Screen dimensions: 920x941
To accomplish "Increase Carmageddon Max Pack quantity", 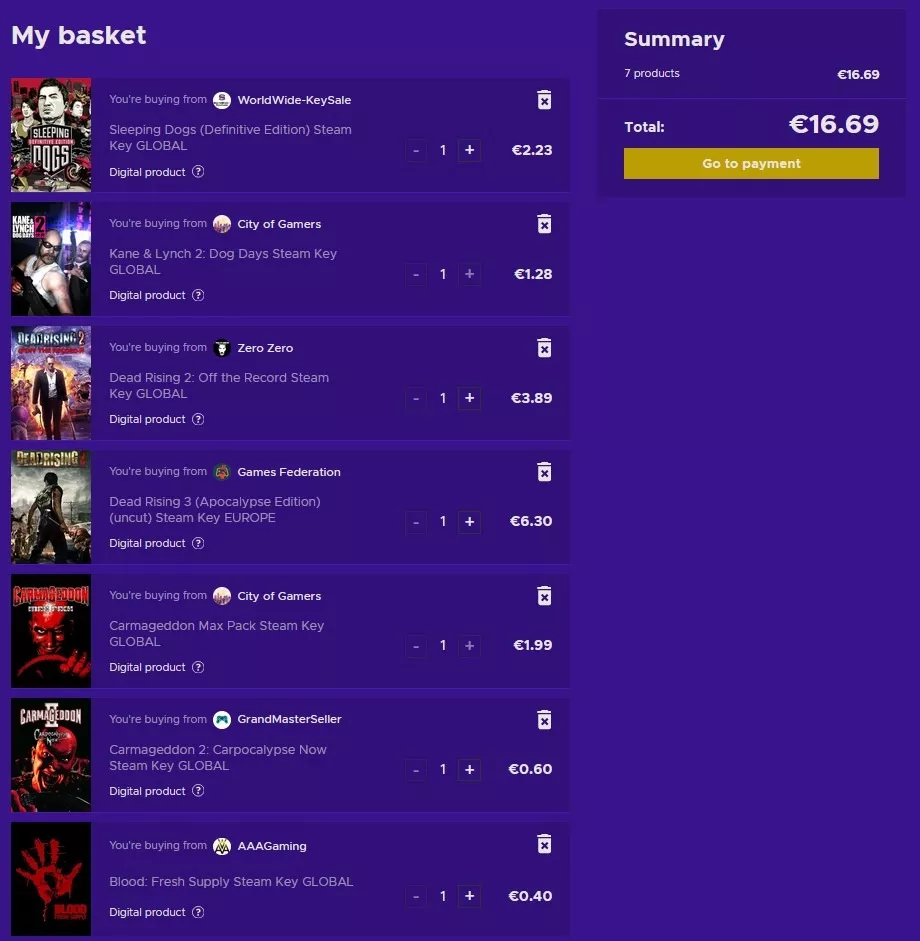I will coord(469,646).
